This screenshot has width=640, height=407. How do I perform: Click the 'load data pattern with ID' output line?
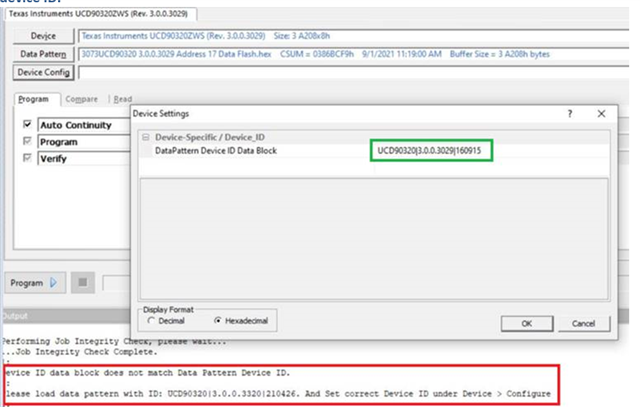point(278,394)
